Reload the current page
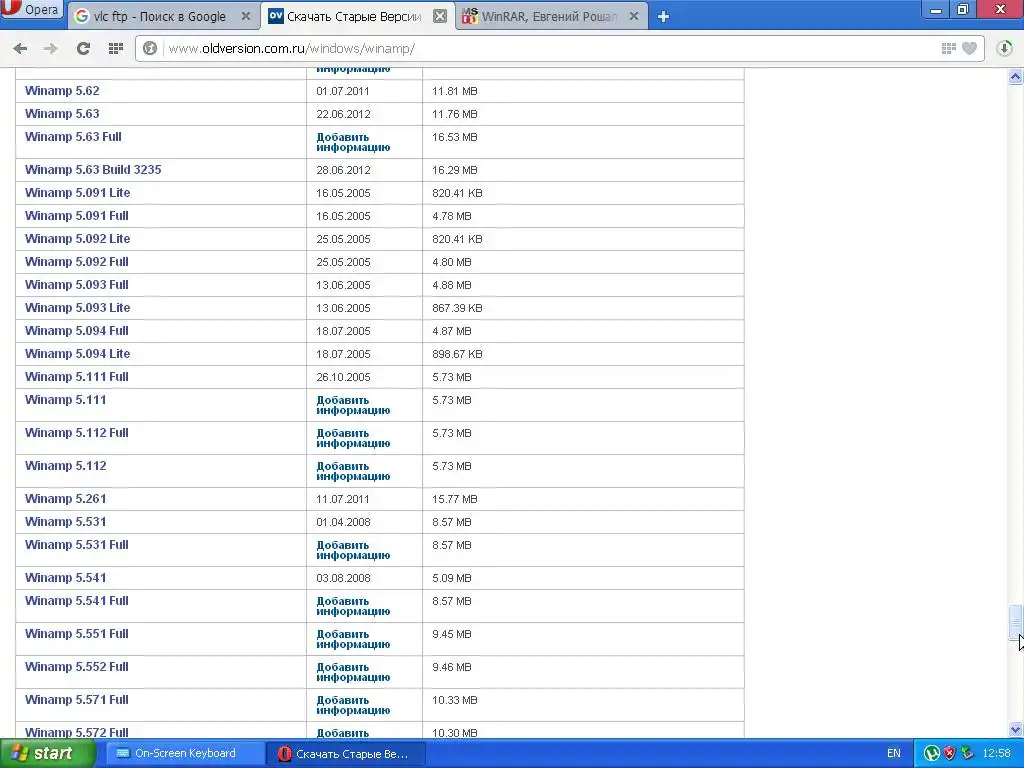Screen dimensions: 1024x768 [x=83, y=48]
